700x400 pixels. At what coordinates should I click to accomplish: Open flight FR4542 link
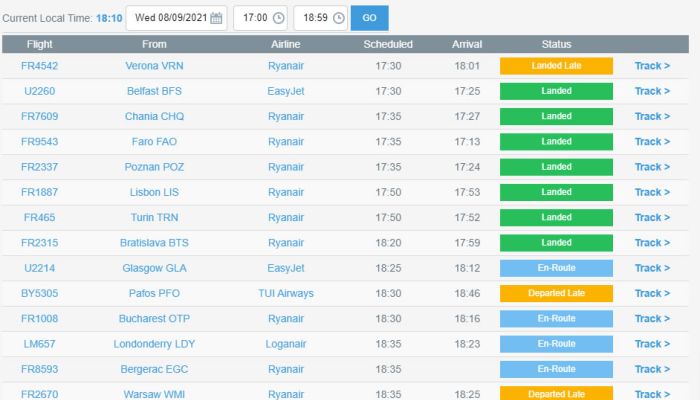pyautogui.click(x=40, y=66)
